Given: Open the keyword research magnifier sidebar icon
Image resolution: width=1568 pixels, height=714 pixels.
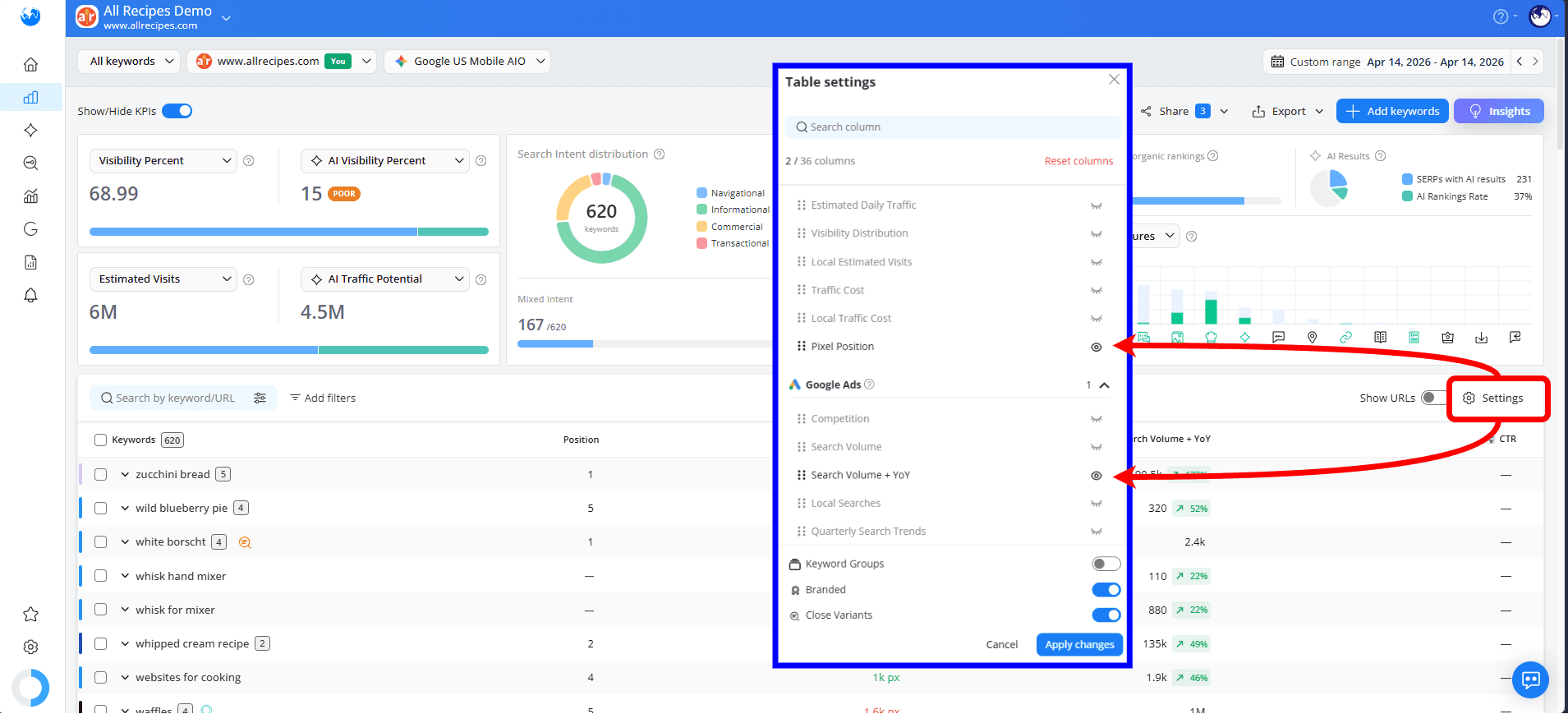Looking at the screenshot, I should (30, 163).
